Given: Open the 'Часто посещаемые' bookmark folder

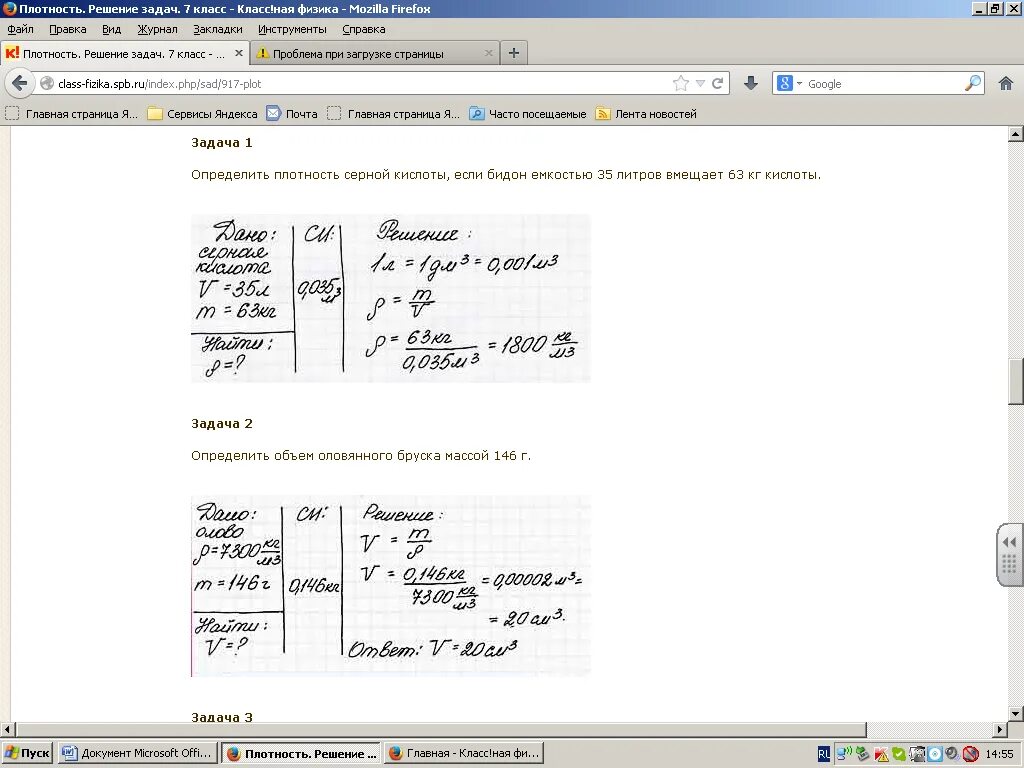Looking at the screenshot, I should tap(528, 114).
